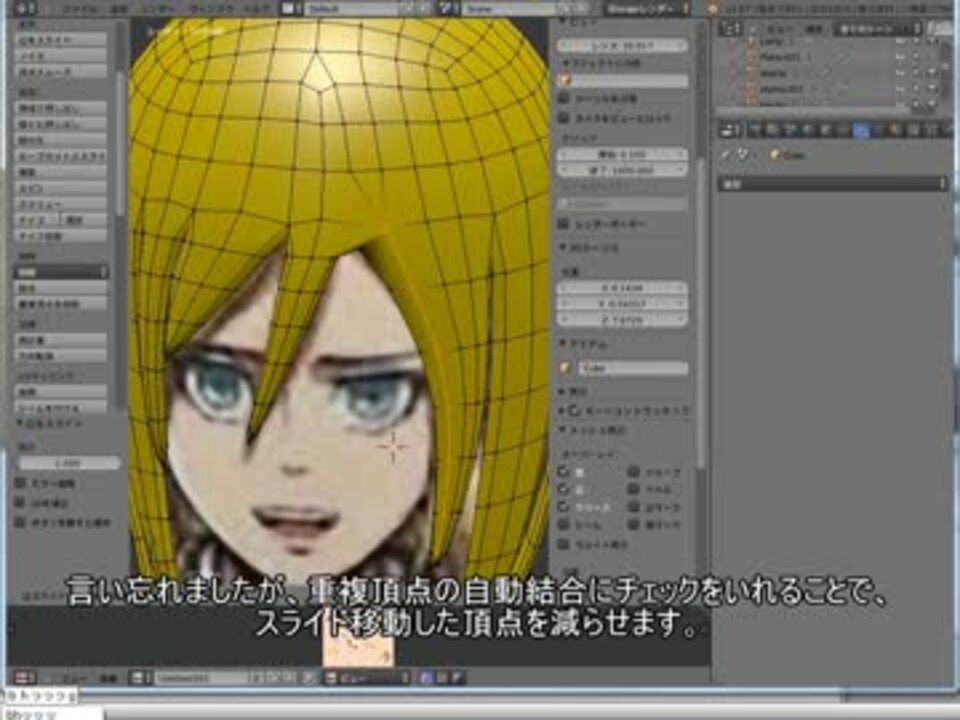This screenshot has height=720, width=960.
Task: Toggle visibility eye for Plane.001 in outliner
Action: click(x=899, y=57)
